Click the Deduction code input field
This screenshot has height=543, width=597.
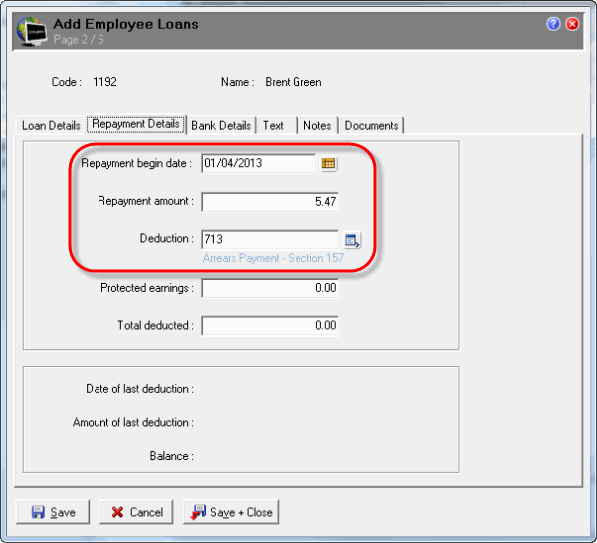click(x=270, y=240)
